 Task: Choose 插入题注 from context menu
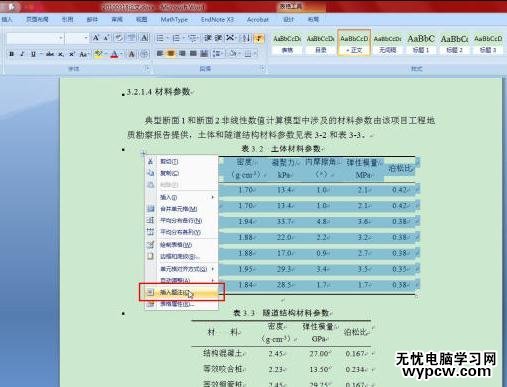182,292
